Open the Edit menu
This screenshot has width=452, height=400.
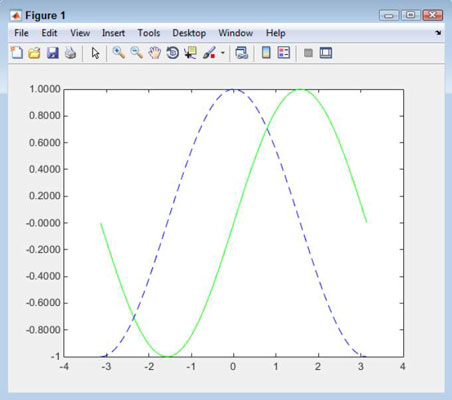click(x=49, y=33)
